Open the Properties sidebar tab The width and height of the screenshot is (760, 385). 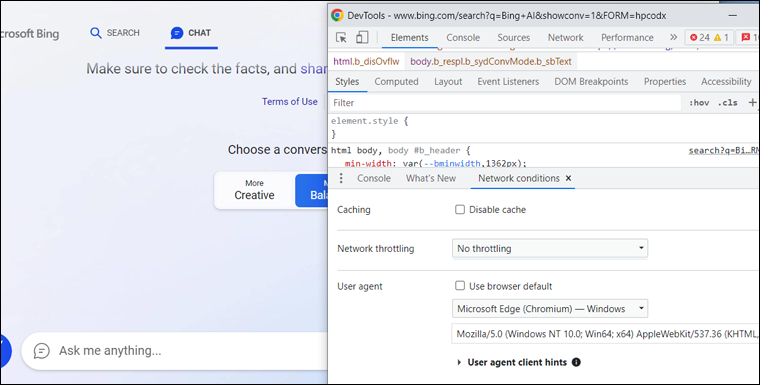665,81
